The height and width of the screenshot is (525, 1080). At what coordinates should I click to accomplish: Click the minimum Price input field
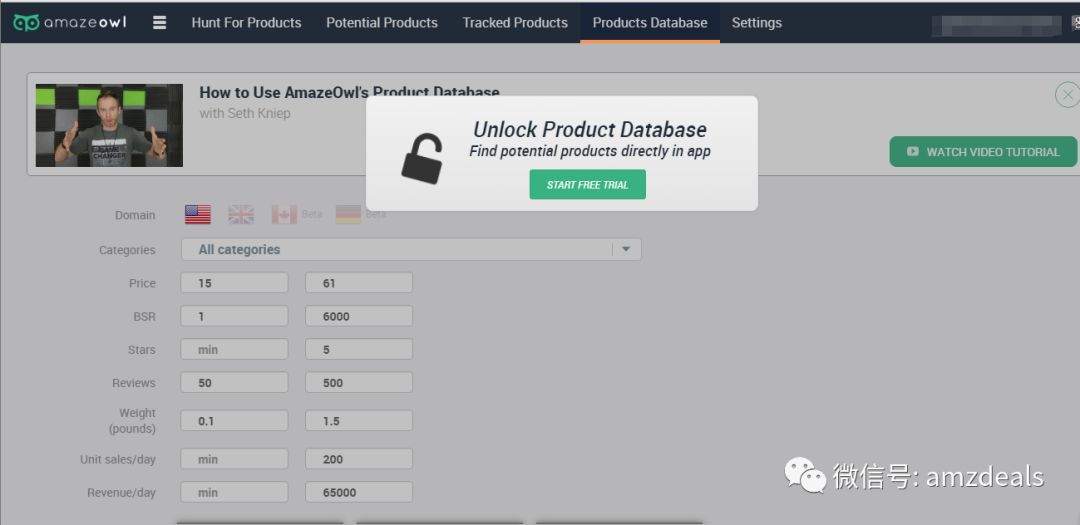tap(234, 283)
